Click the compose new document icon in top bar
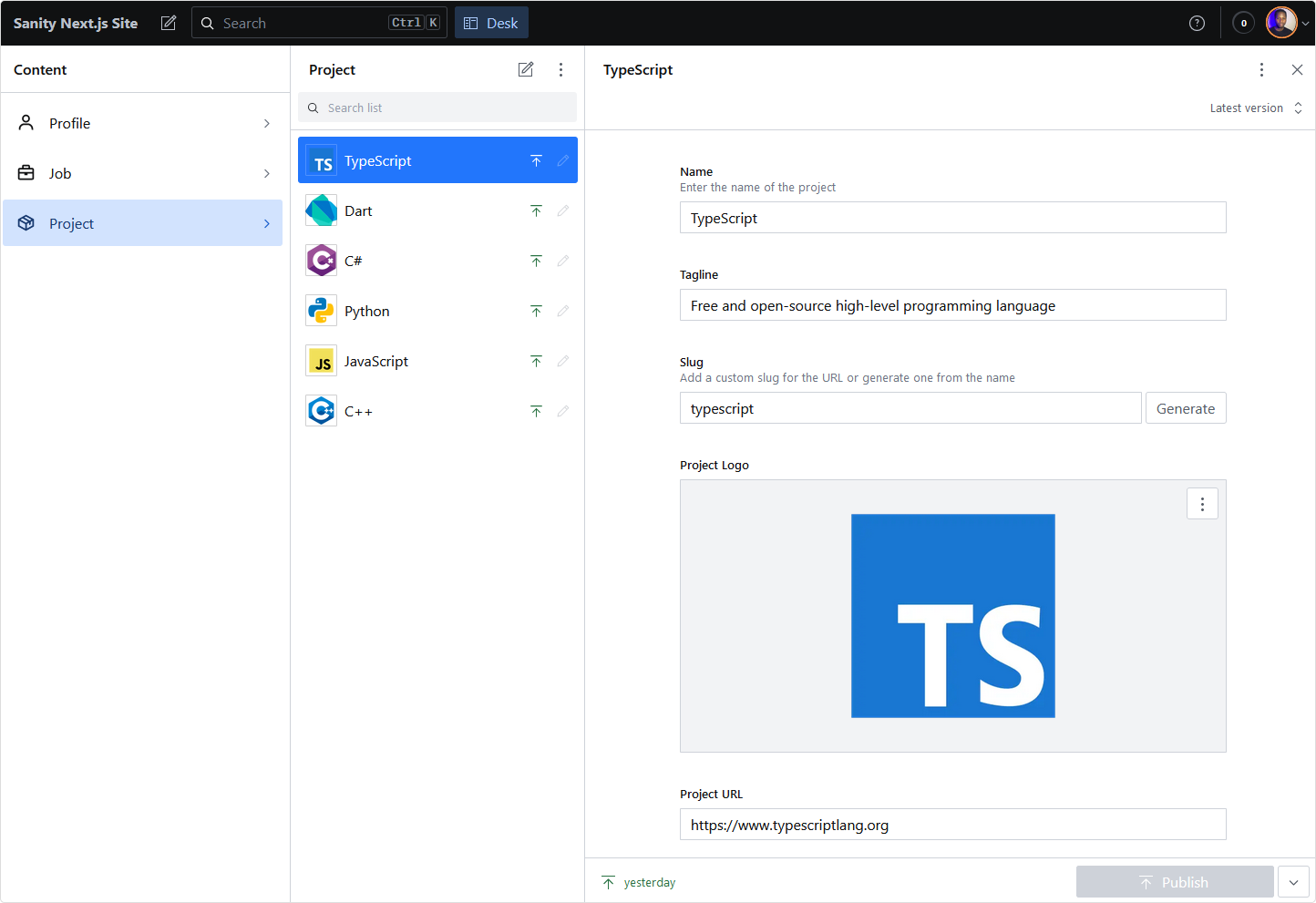Screen dimensions: 1316x903 point(169,23)
